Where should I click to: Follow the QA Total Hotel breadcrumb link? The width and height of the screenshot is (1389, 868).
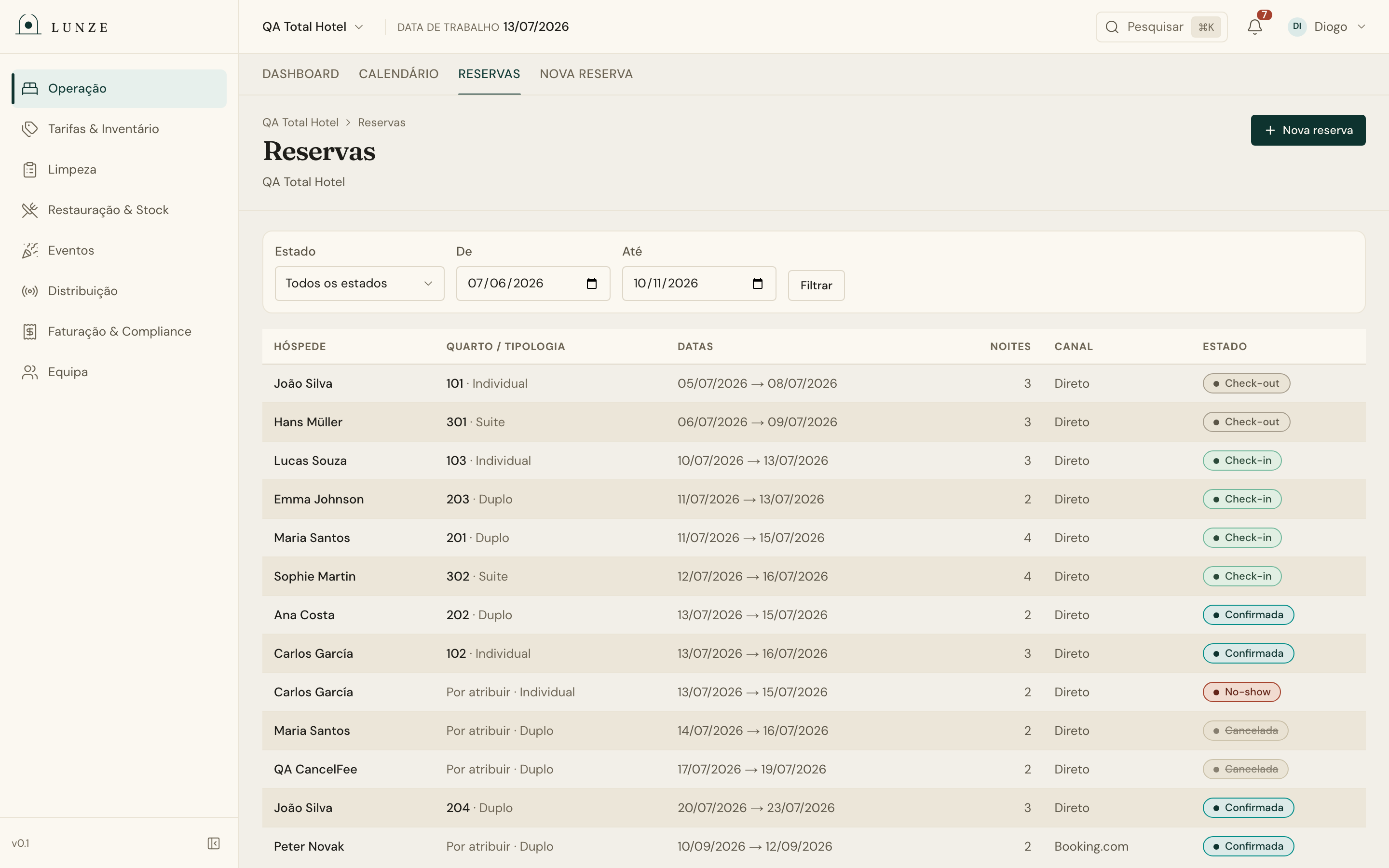300,122
